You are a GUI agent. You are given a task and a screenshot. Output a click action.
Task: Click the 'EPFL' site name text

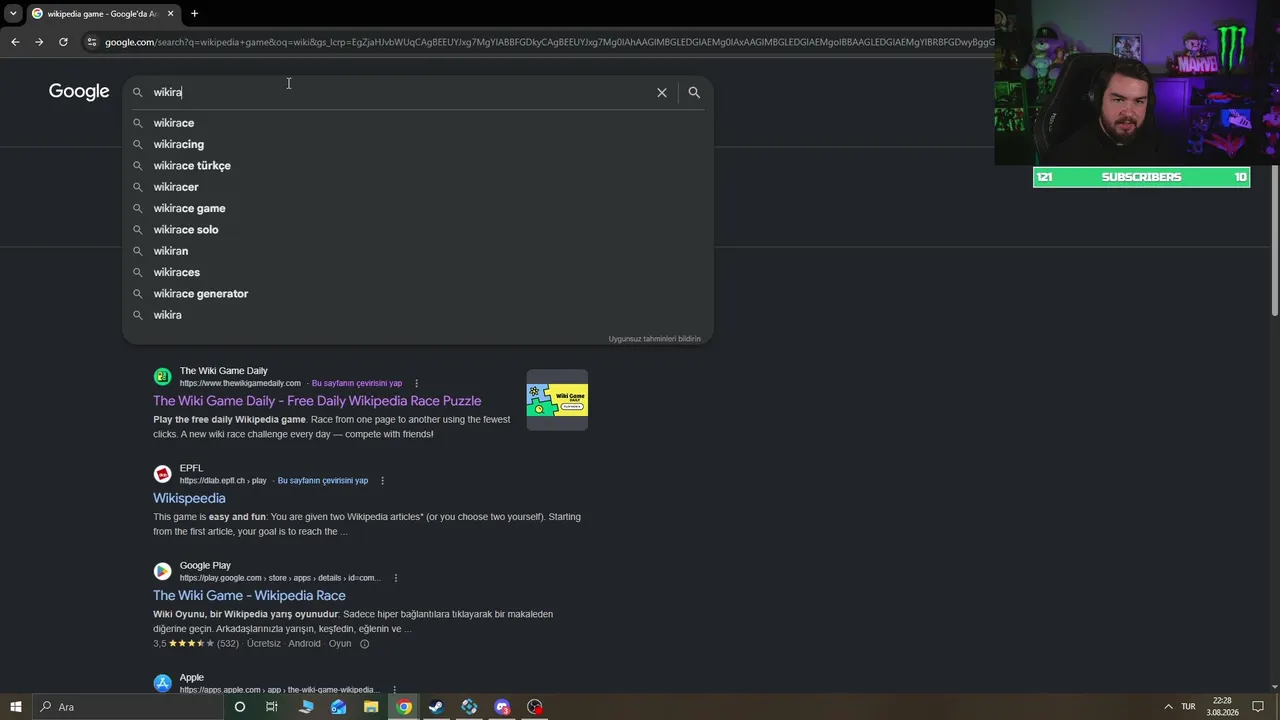coord(191,468)
